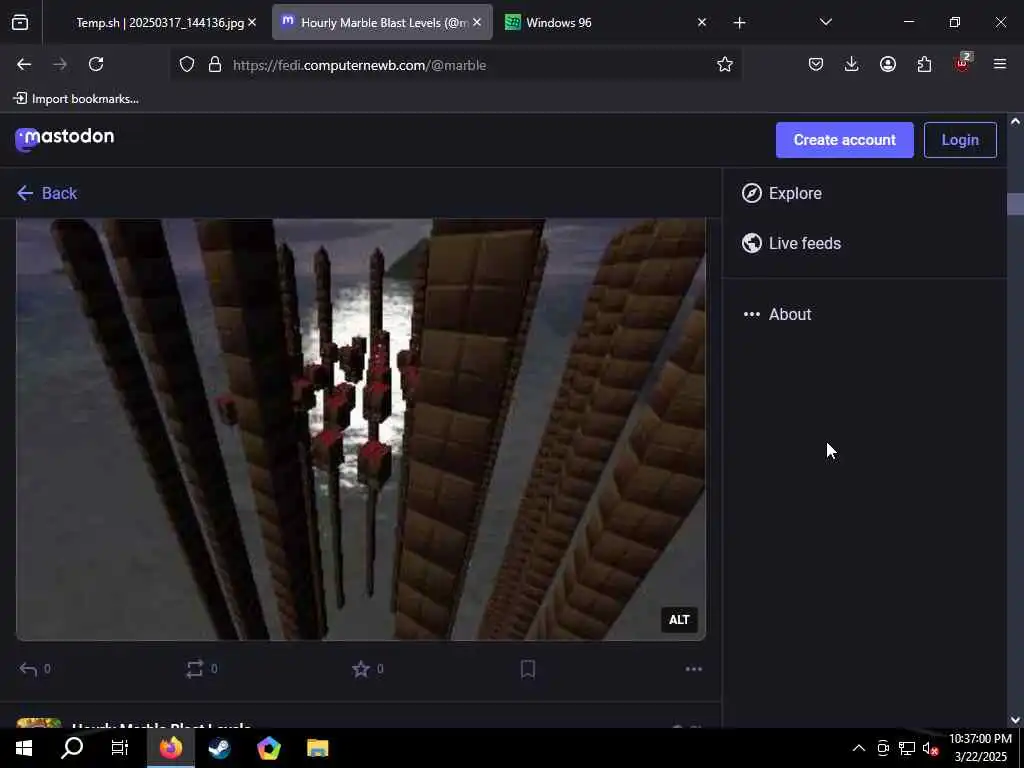Click Import bookmarks in toolbar

click(76, 99)
